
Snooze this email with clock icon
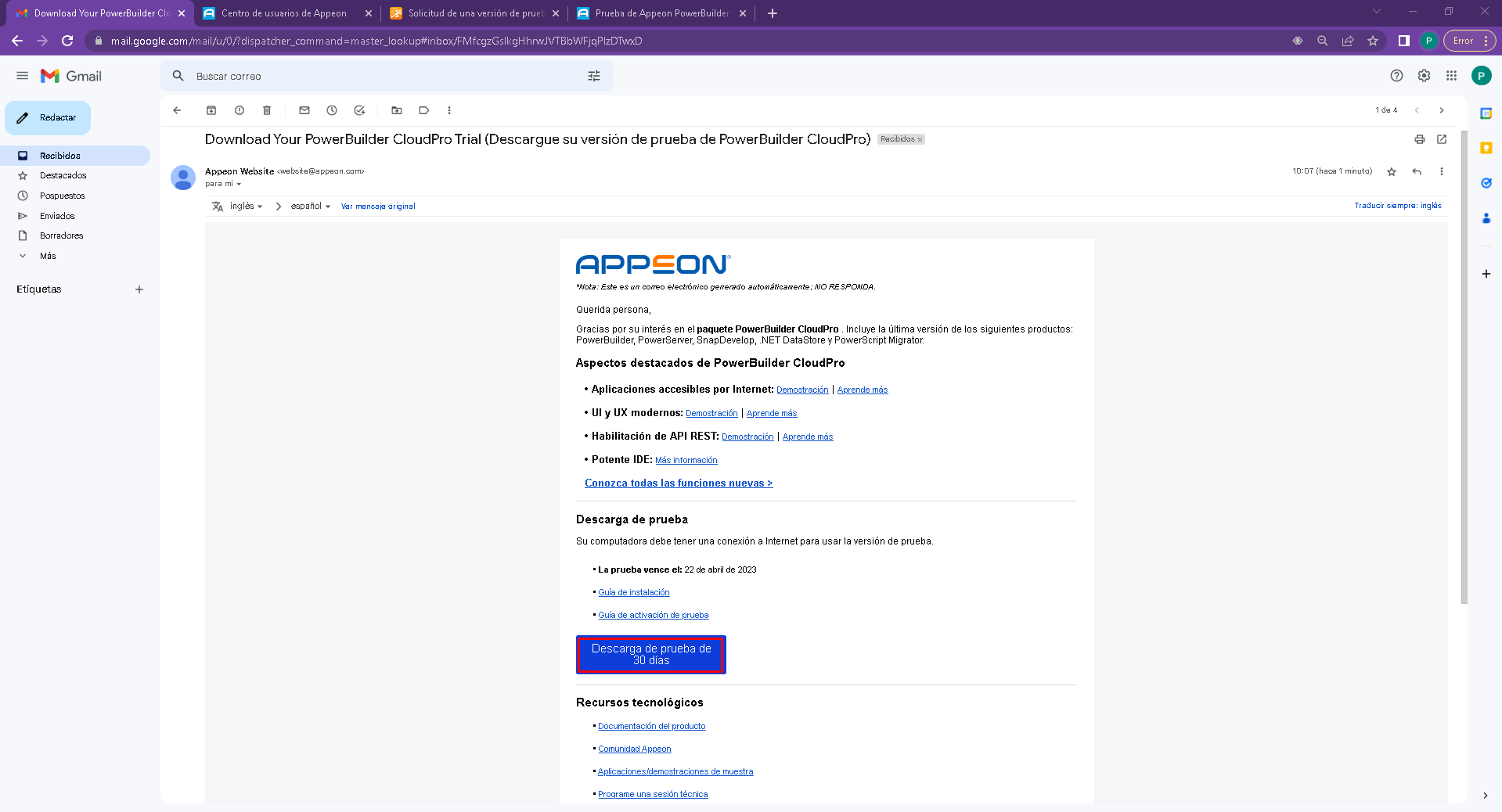click(x=332, y=110)
